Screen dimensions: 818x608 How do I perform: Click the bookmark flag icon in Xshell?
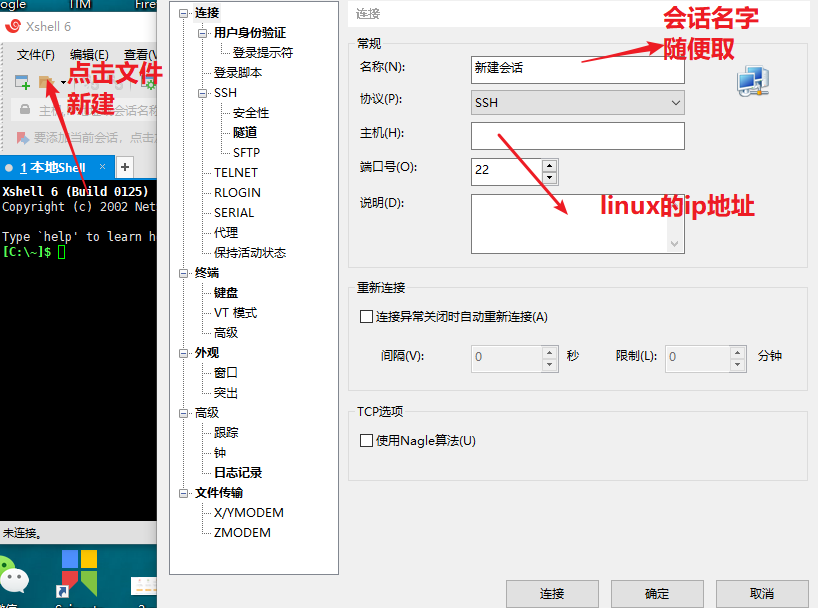point(22,138)
